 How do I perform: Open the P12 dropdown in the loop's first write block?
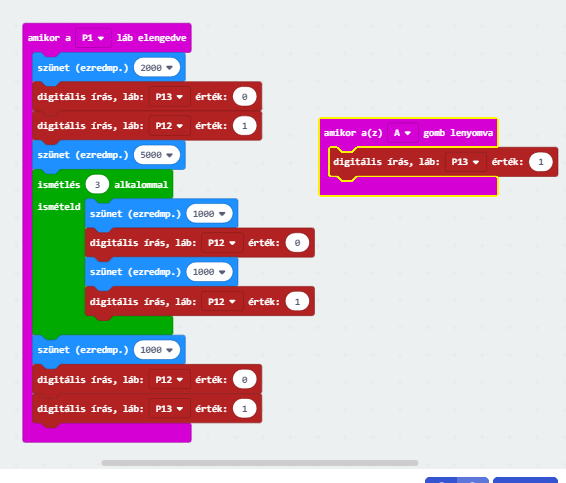(x=222, y=243)
